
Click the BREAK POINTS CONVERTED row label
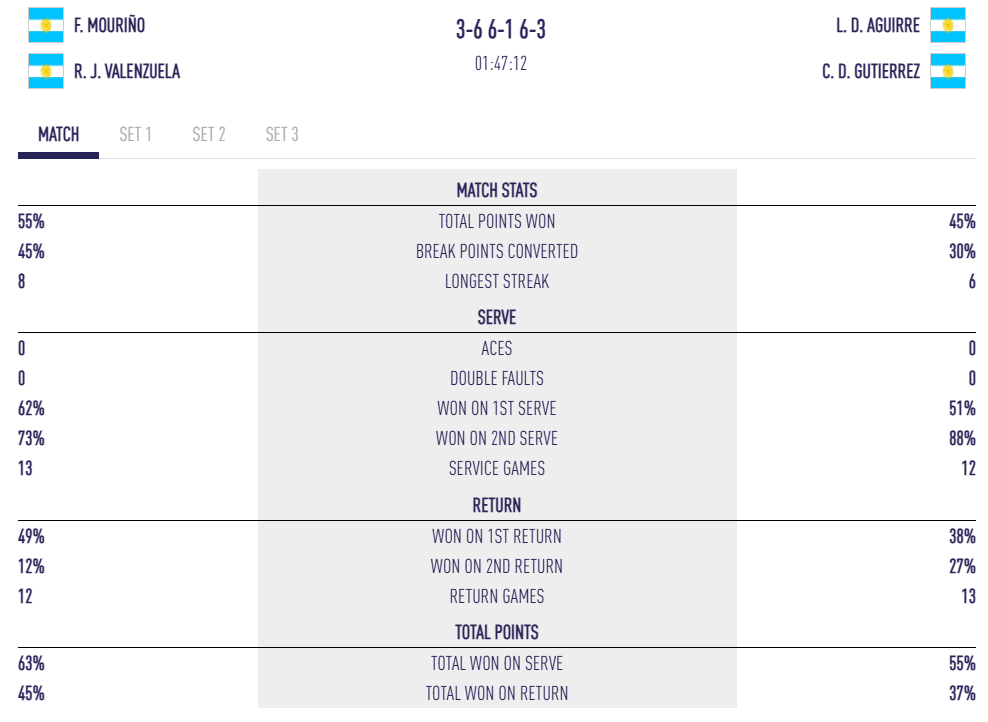[x=497, y=251]
